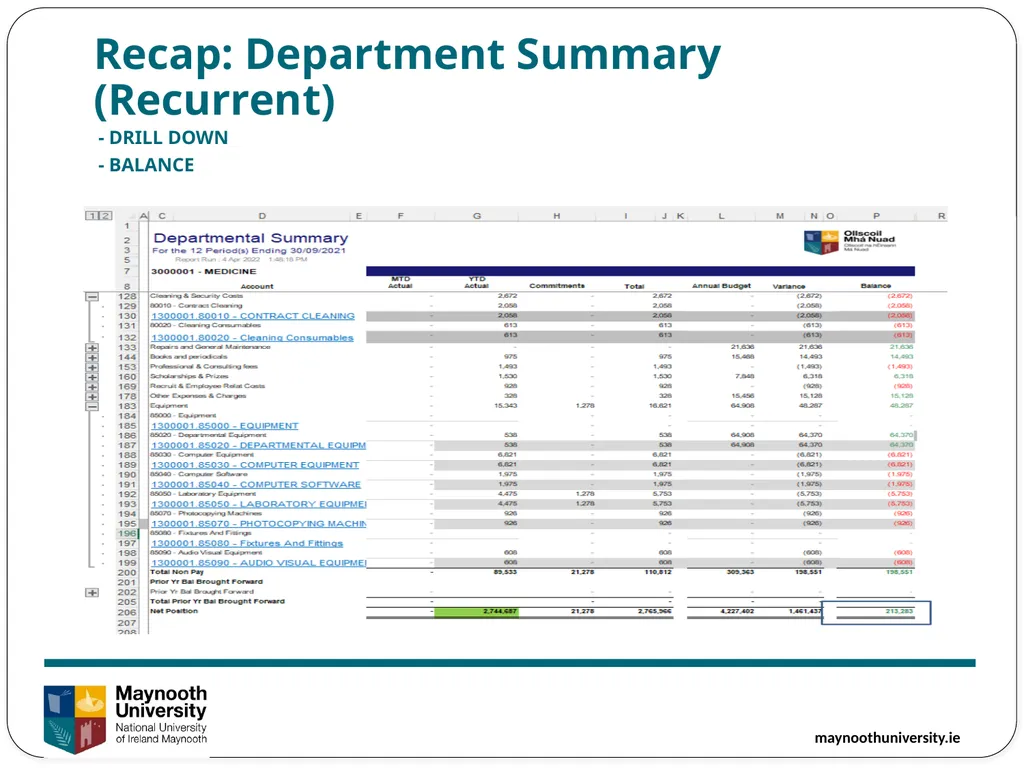Image resolution: width=1024 pixels, height=768 pixels.
Task: Open the 1300001.85050 - LABORATORY EQUIPMEI link
Action: point(259,504)
